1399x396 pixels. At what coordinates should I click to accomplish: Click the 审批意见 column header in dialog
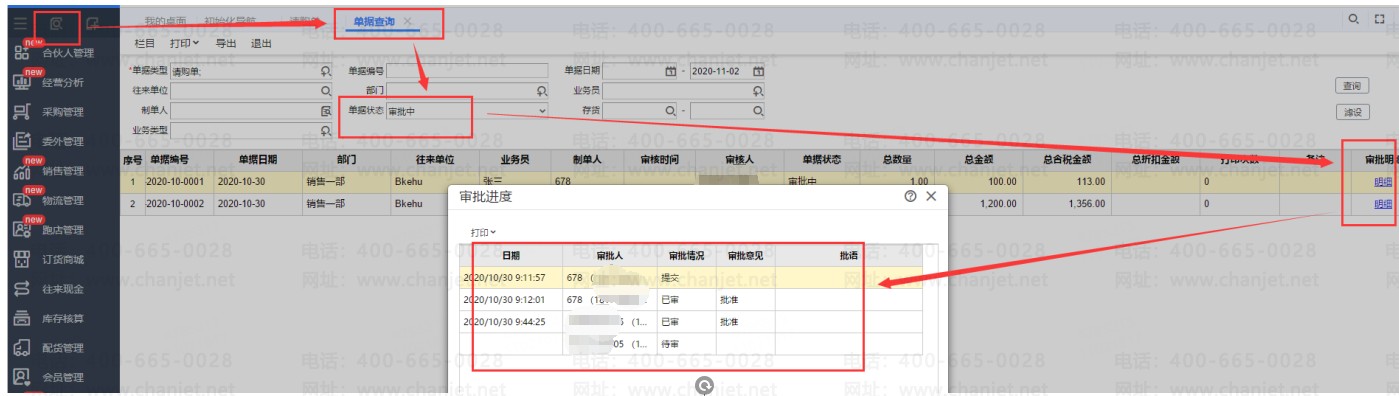[745, 256]
